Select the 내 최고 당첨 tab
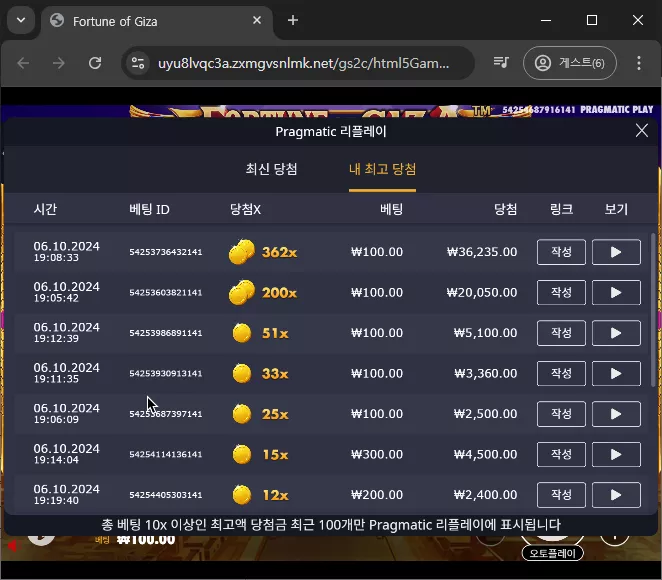The width and height of the screenshot is (662, 580). (383, 169)
